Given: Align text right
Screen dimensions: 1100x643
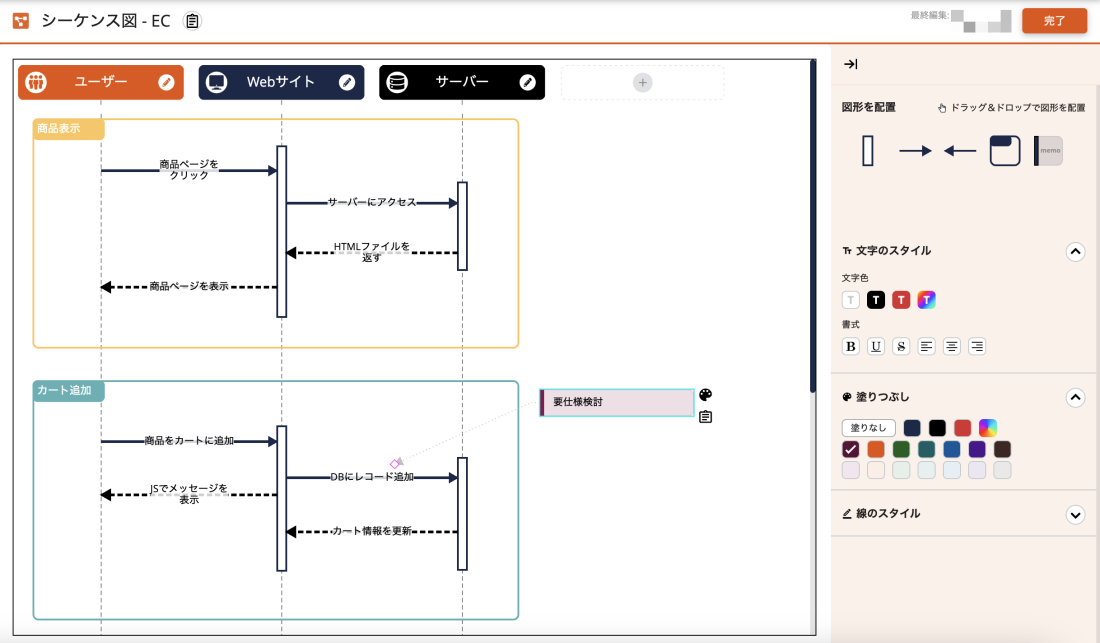Looking at the screenshot, I should point(977,346).
